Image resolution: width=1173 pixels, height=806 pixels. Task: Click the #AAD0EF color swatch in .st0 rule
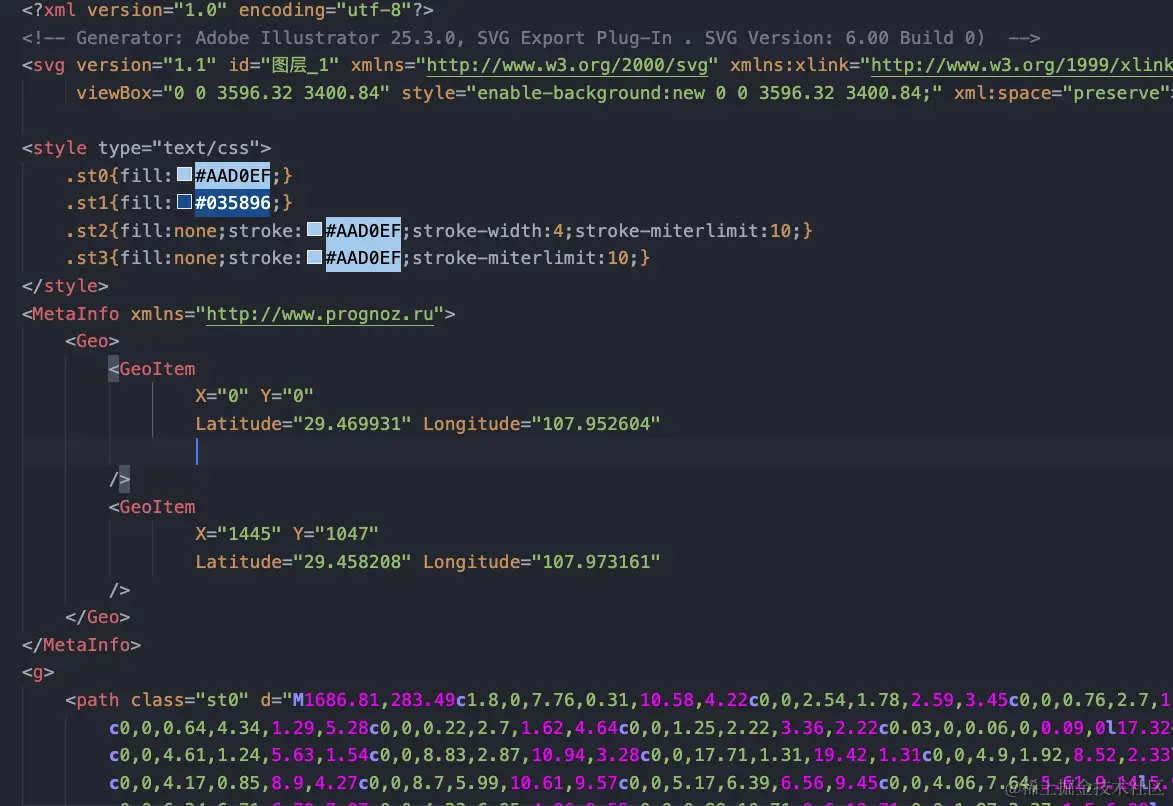click(184, 175)
